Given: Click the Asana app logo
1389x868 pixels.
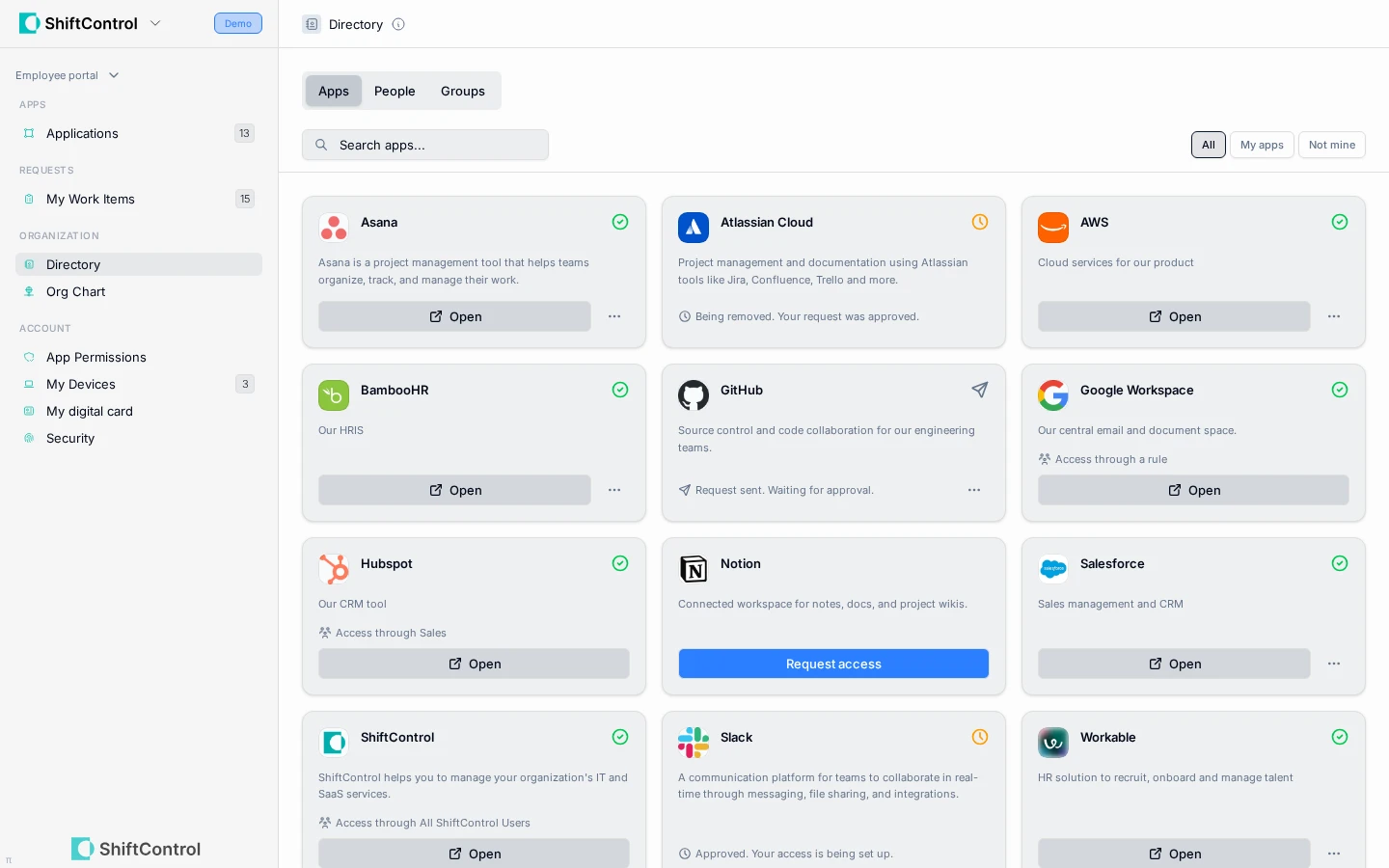Looking at the screenshot, I should click(334, 228).
